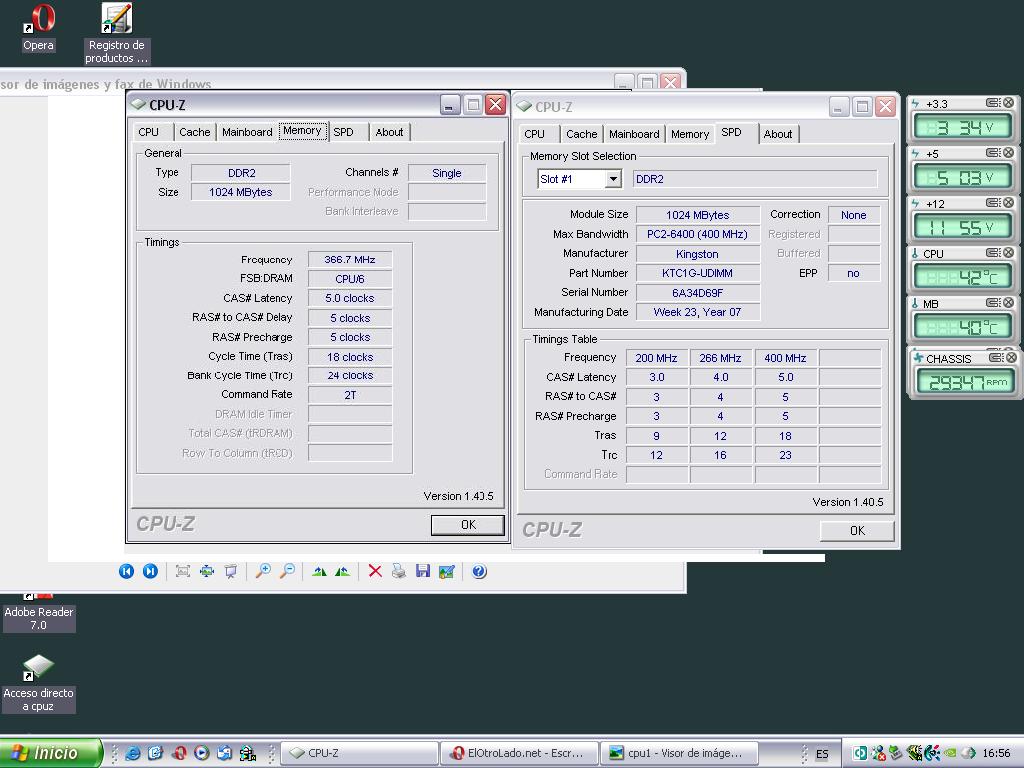Viewport: 1024px width, 768px height.
Task: Select the Best Fit icon in image viewer
Action: [x=183, y=571]
